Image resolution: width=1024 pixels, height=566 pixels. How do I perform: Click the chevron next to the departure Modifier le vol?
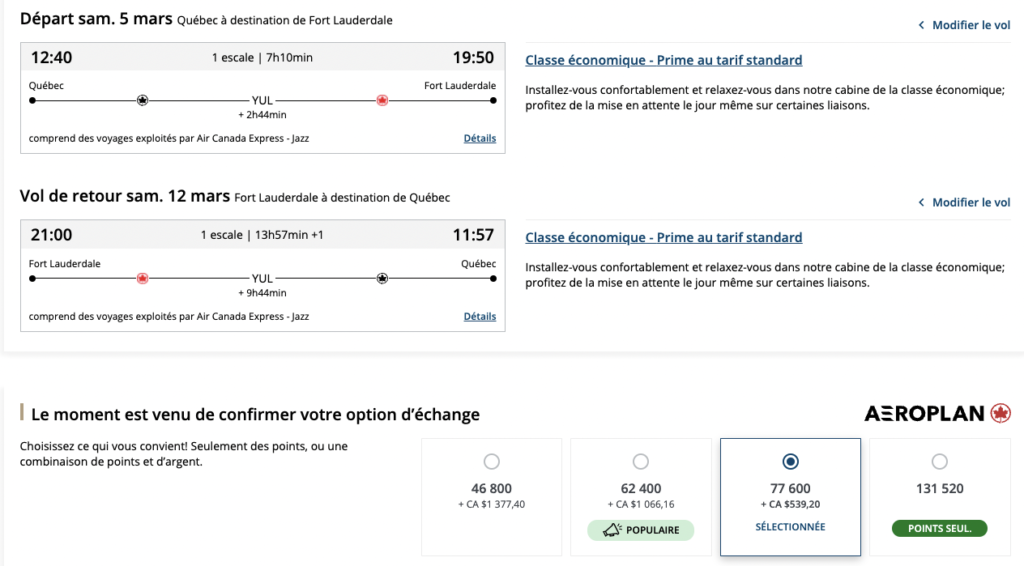click(921, 25)
